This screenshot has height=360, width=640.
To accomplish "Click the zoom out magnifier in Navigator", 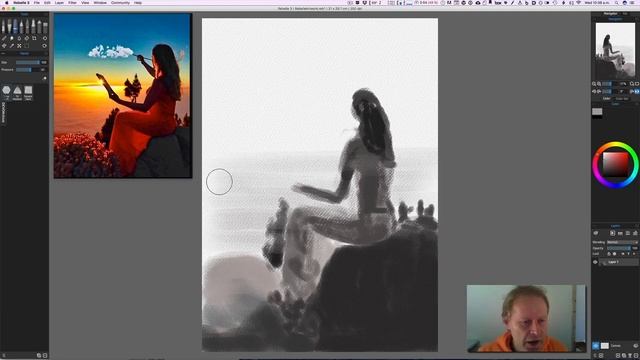I will point(594,84).
